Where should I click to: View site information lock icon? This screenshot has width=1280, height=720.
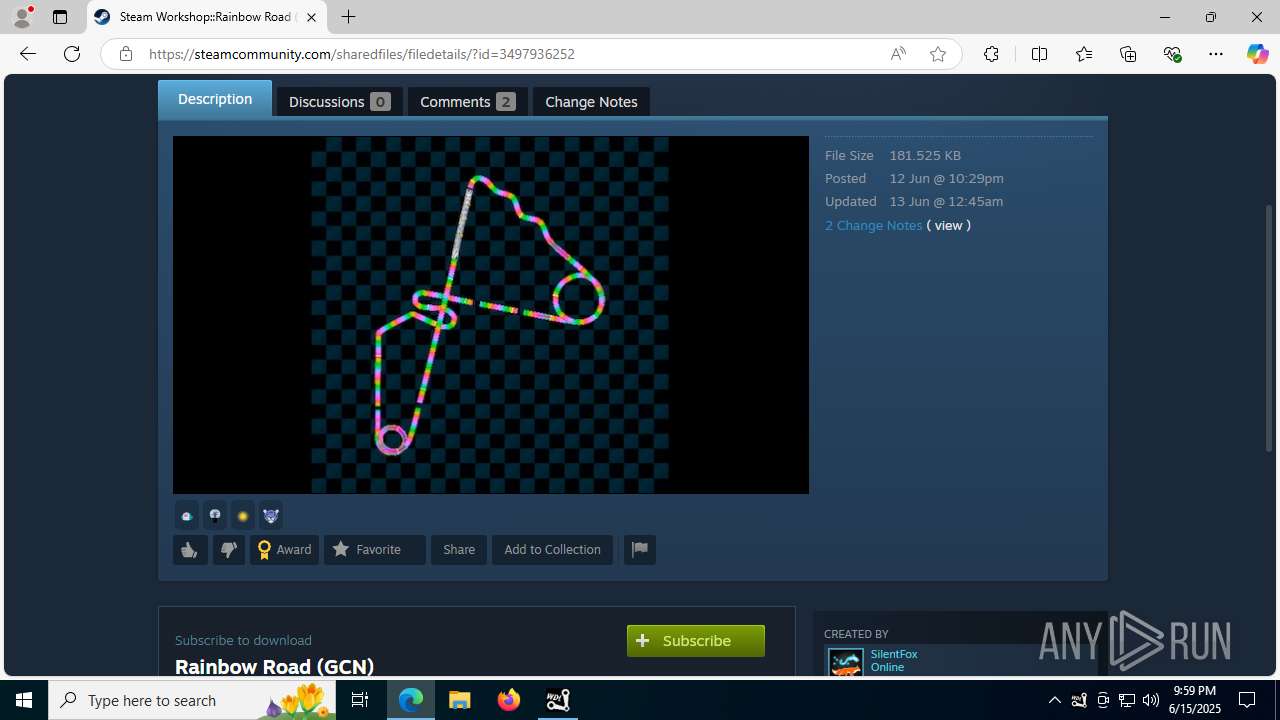126,54
